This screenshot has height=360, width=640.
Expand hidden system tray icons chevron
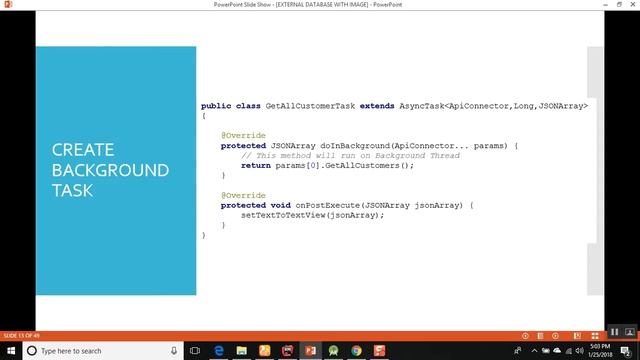click(x=534, y=351)
